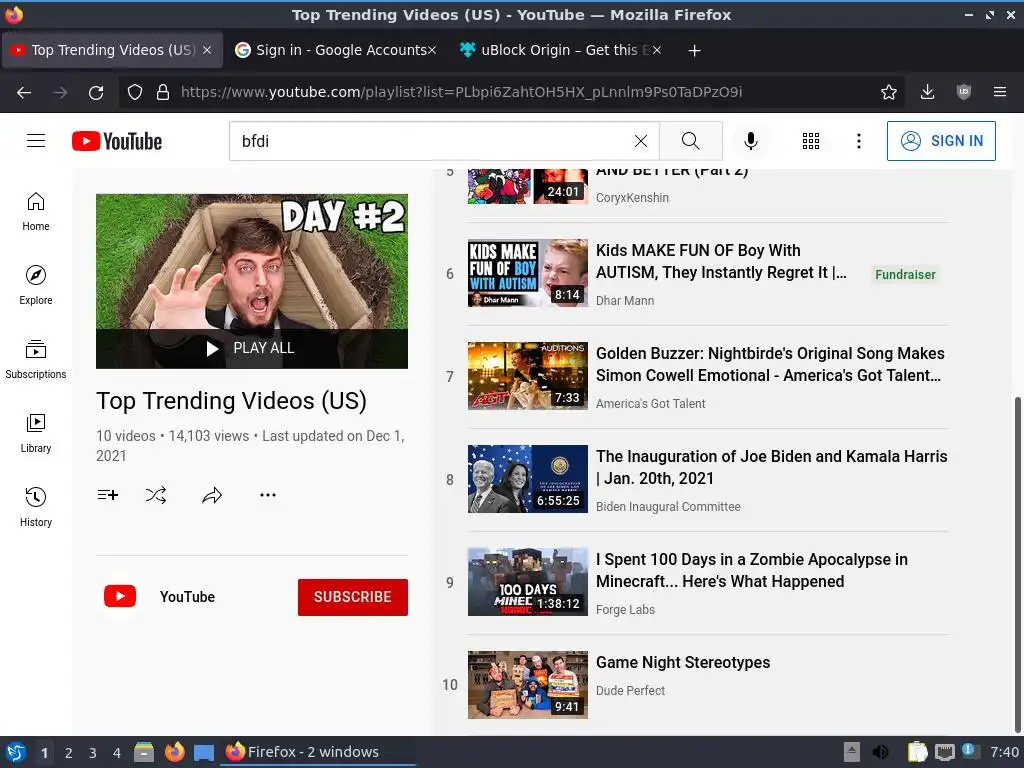
Task: Select the Top Trending Videos tab
Action: click(112, 50)
